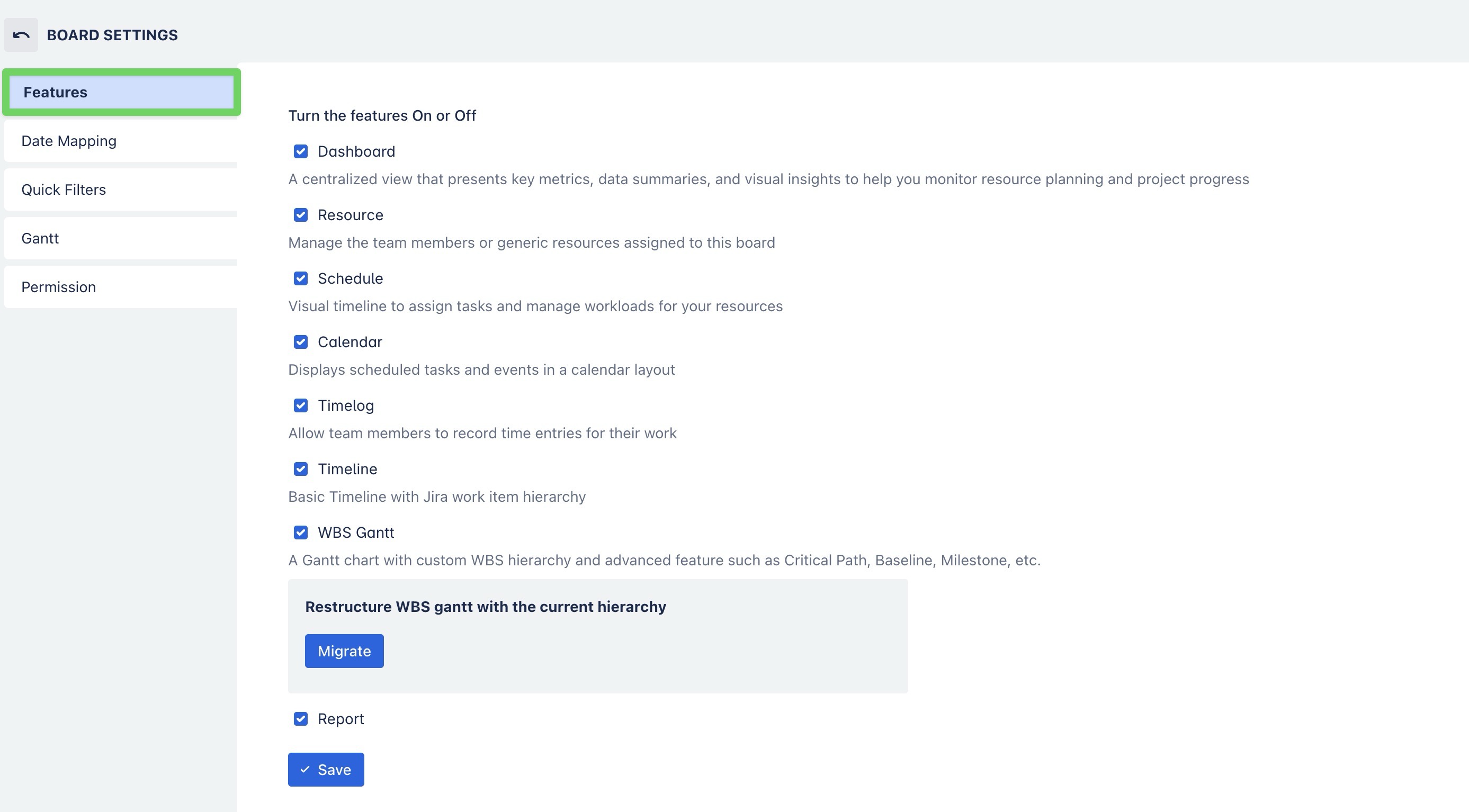Toggle the Calendar feature checkbox

[301, 342]
